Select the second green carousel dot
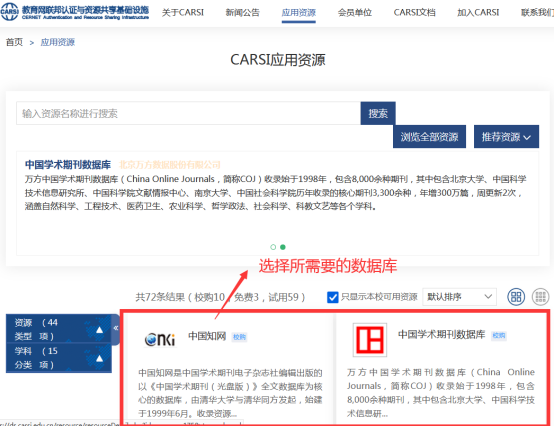 (x=283, y=247)
